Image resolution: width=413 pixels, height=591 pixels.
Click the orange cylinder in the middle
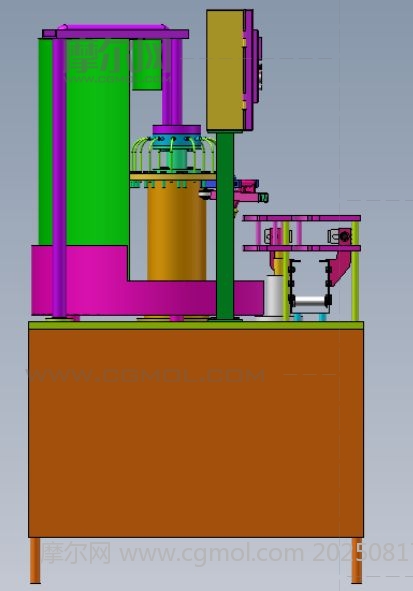(176, 230)
